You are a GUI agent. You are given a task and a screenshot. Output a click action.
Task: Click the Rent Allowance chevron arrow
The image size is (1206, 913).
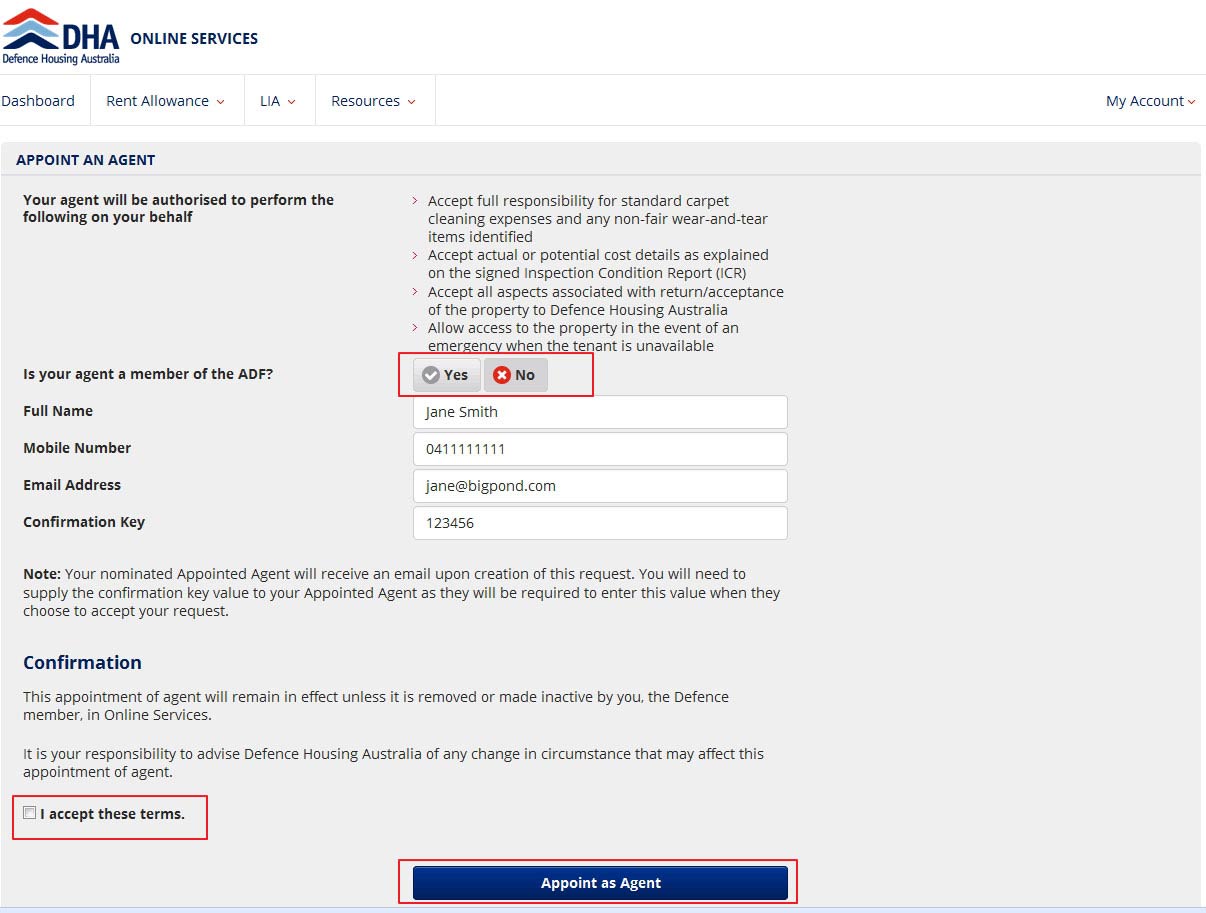220,102
